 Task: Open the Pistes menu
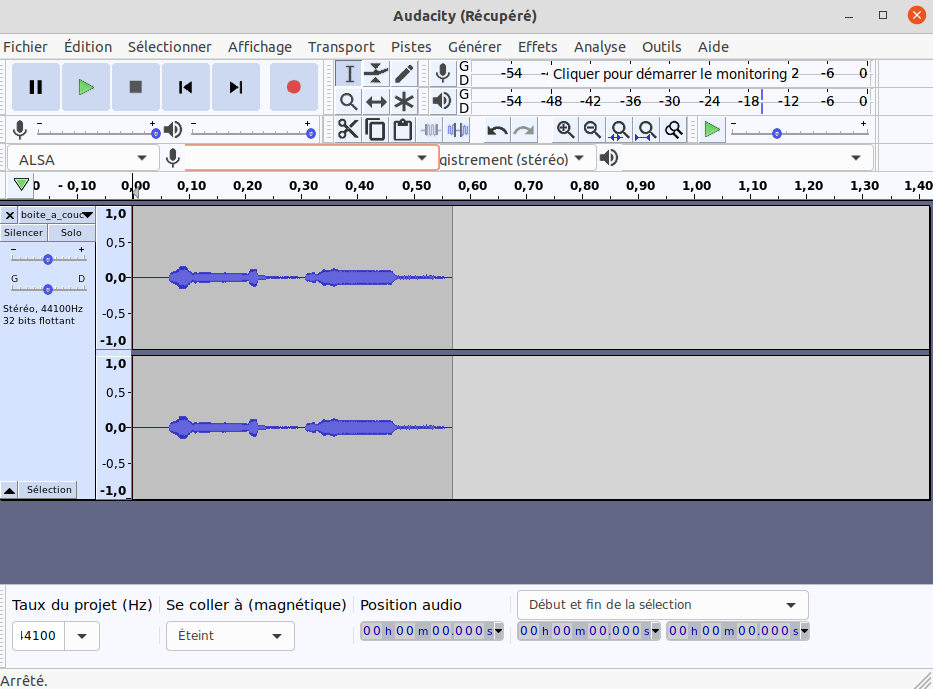(411, 47)
